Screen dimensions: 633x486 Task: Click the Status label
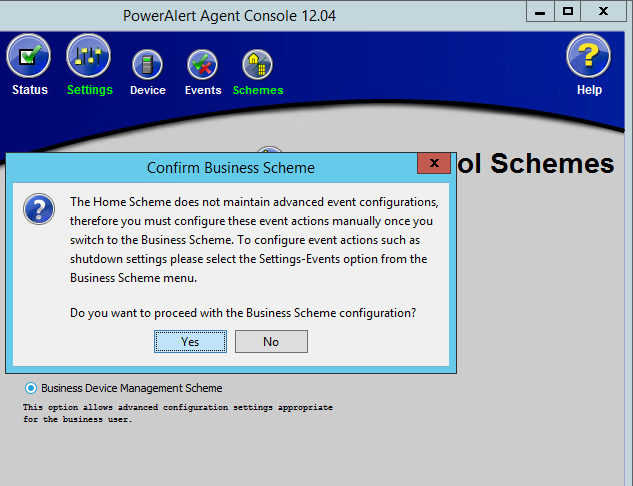click(x=30, y=90)
